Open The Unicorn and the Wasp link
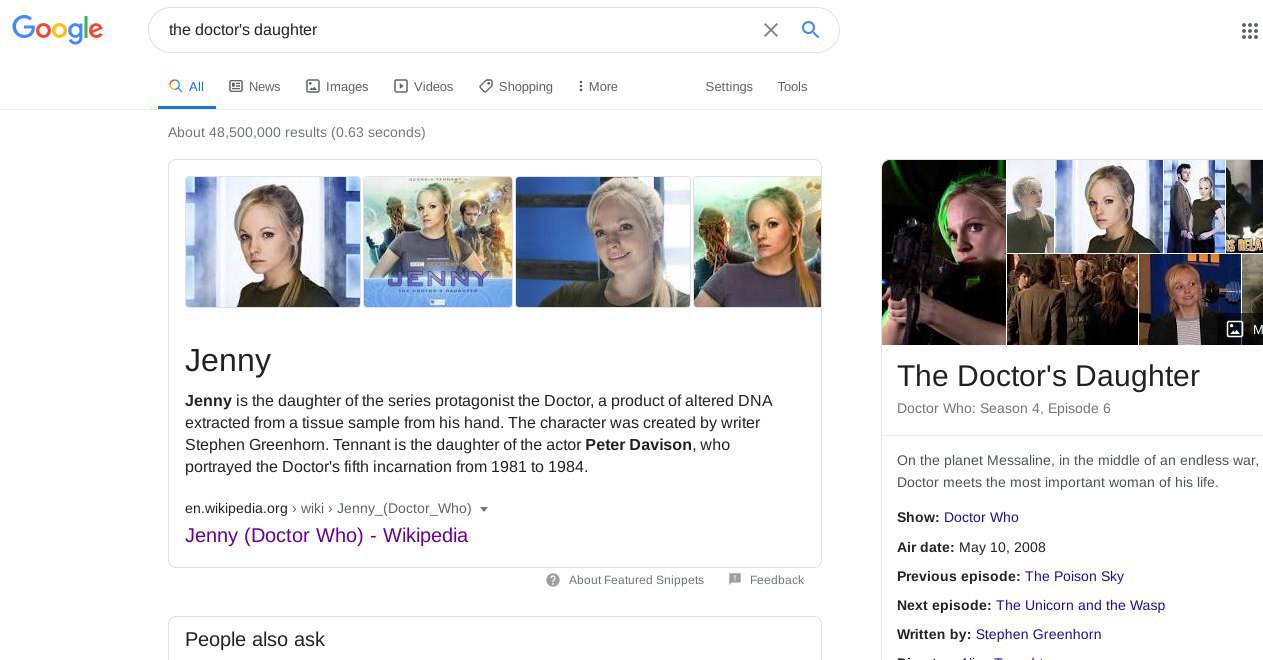1263x660 pixels. click(1080, 605)
